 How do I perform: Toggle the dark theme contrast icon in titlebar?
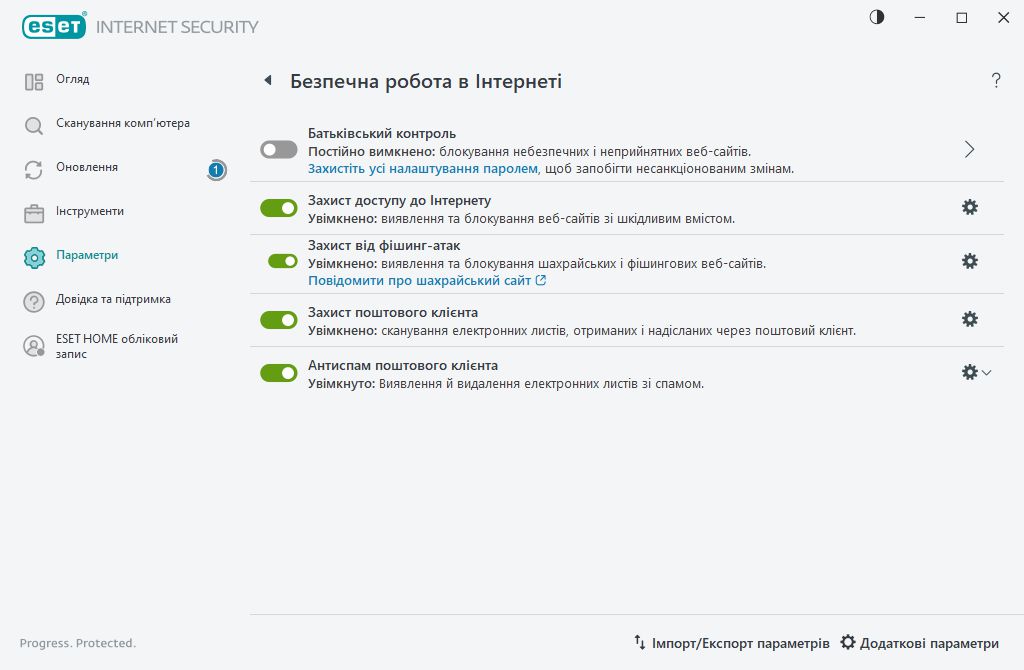pyautogui.click(x=876, y=17)
